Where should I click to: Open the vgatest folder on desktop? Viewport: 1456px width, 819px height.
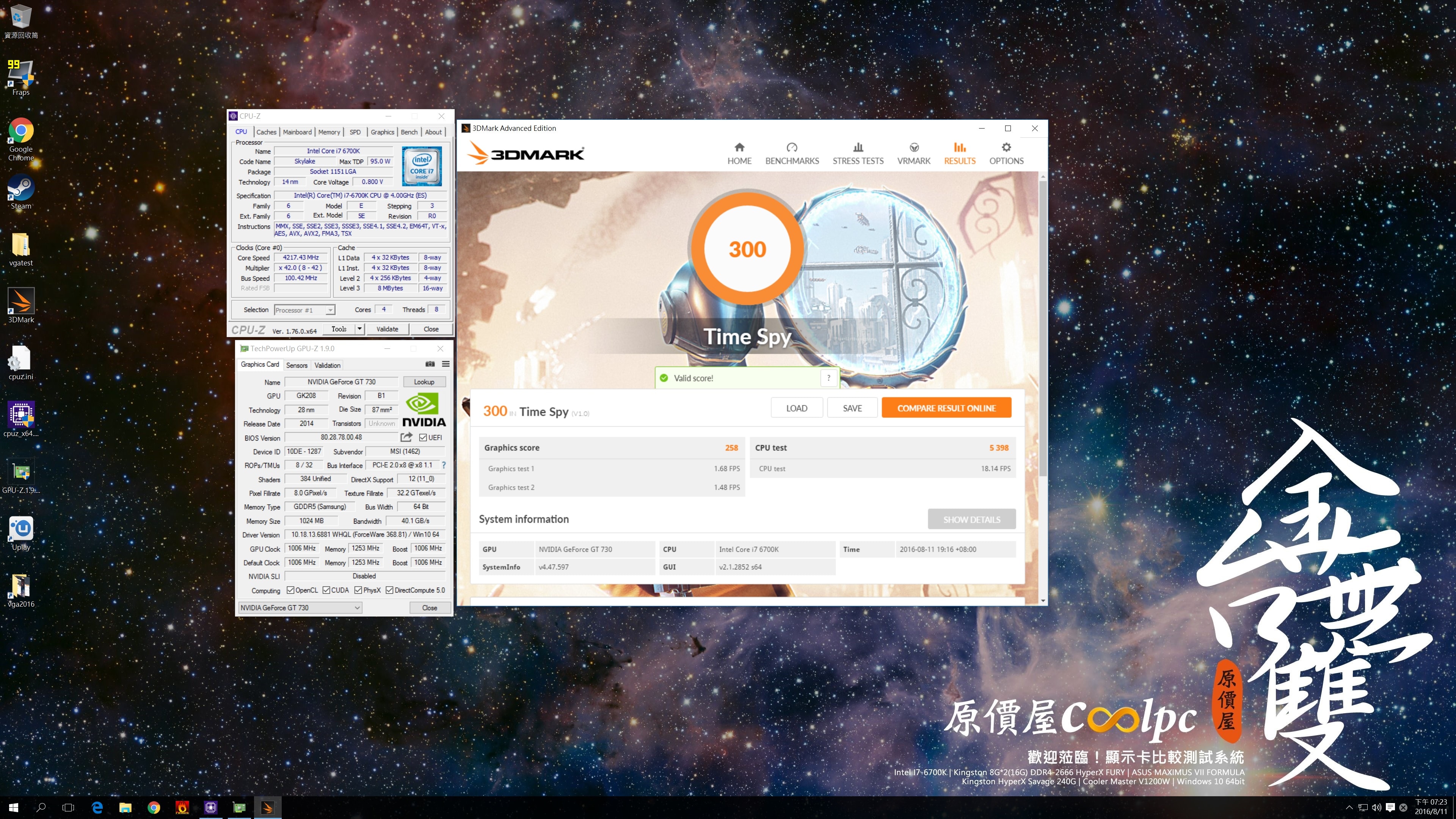pyautogui.click(x=21, y=249)
